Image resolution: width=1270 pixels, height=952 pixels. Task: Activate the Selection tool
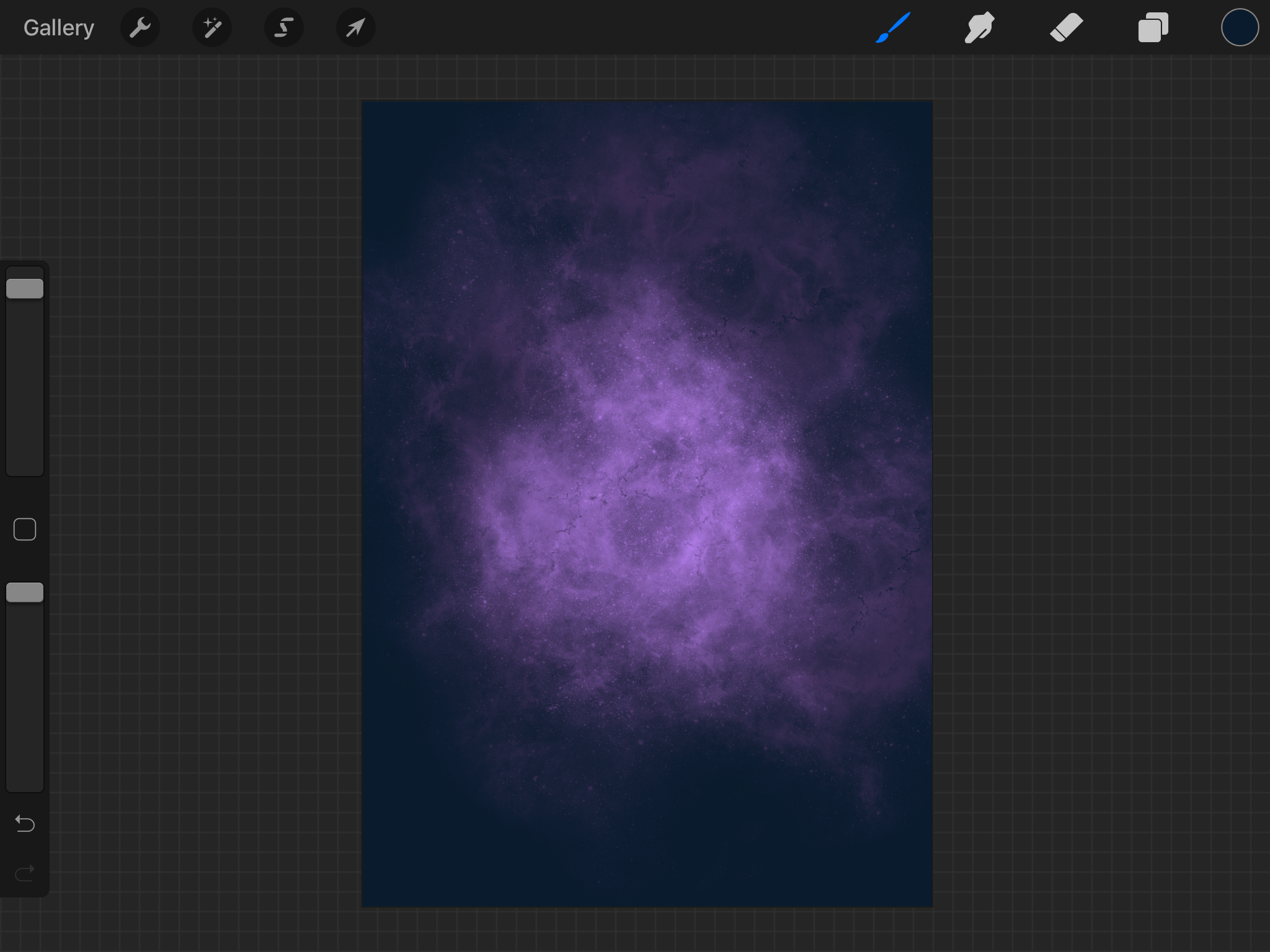[x=284, y=28]
